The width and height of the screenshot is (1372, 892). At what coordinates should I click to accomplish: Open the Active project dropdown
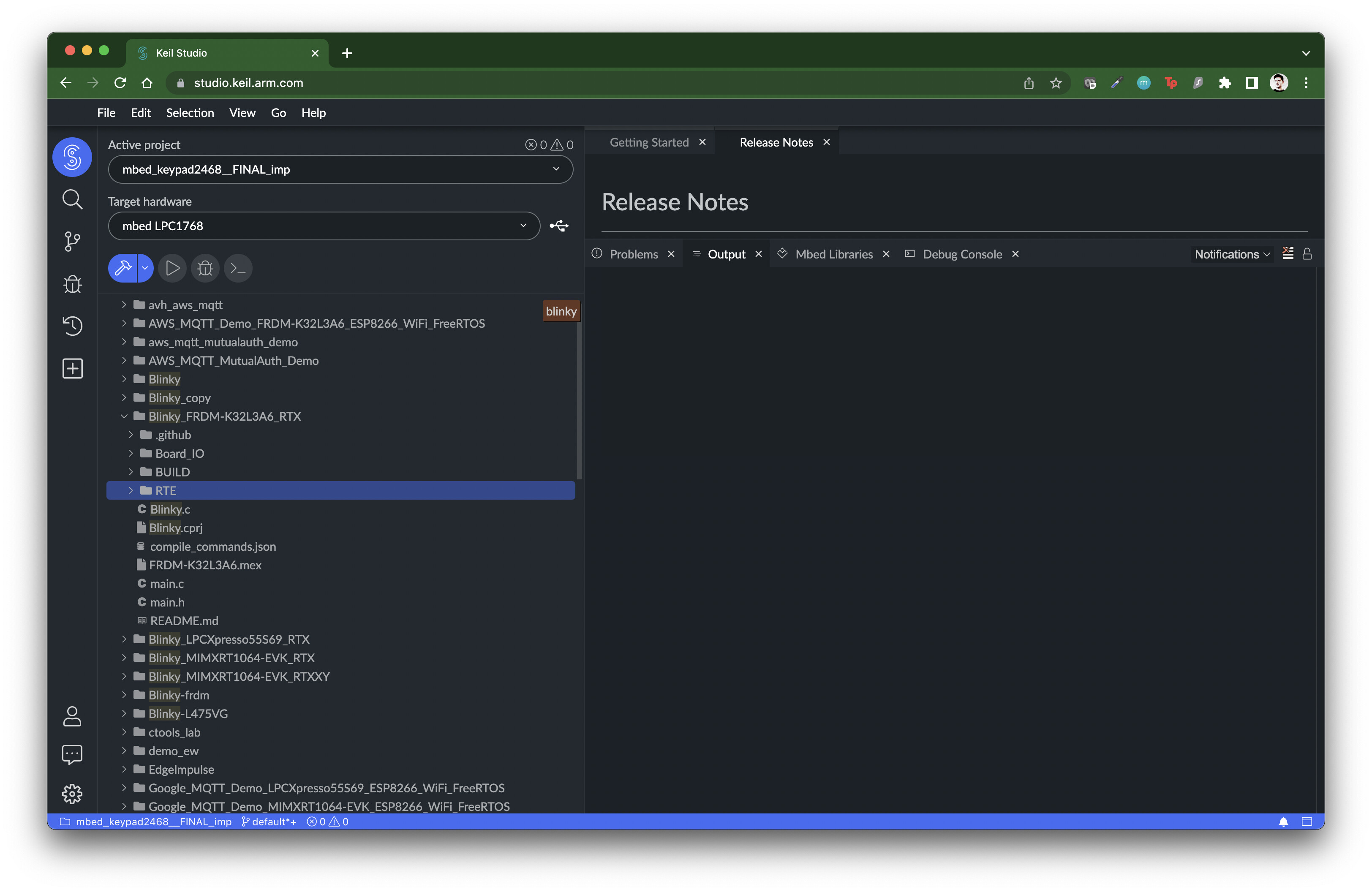coord(340,169)
